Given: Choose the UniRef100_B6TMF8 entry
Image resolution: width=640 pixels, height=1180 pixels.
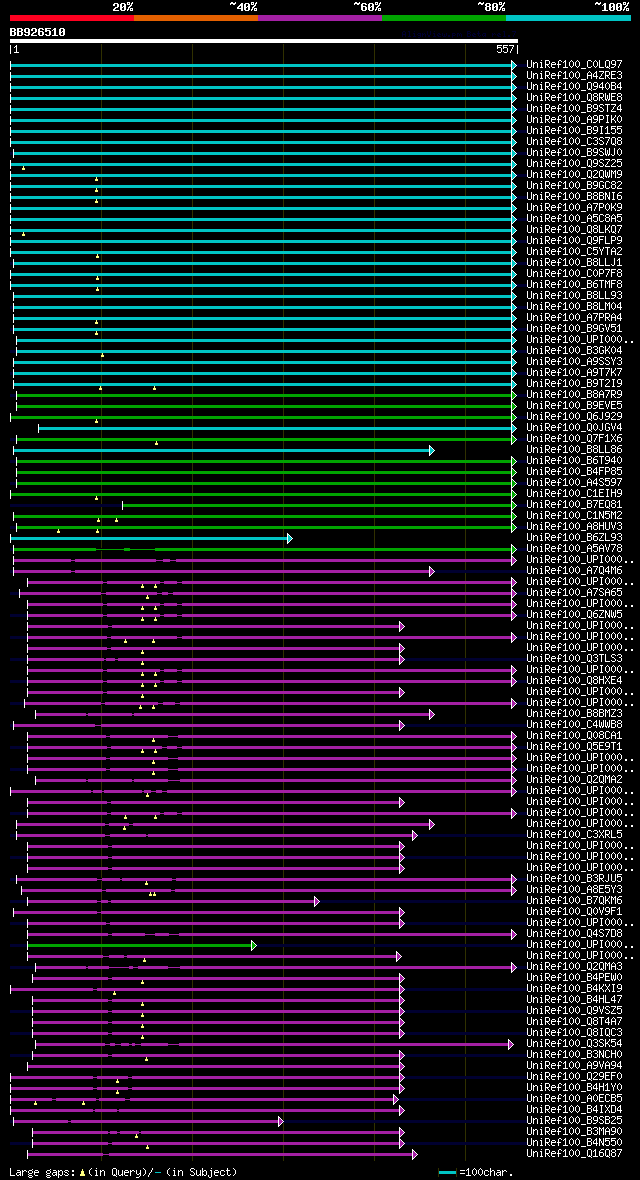Looking at the screenshot, I should point(574,284).
